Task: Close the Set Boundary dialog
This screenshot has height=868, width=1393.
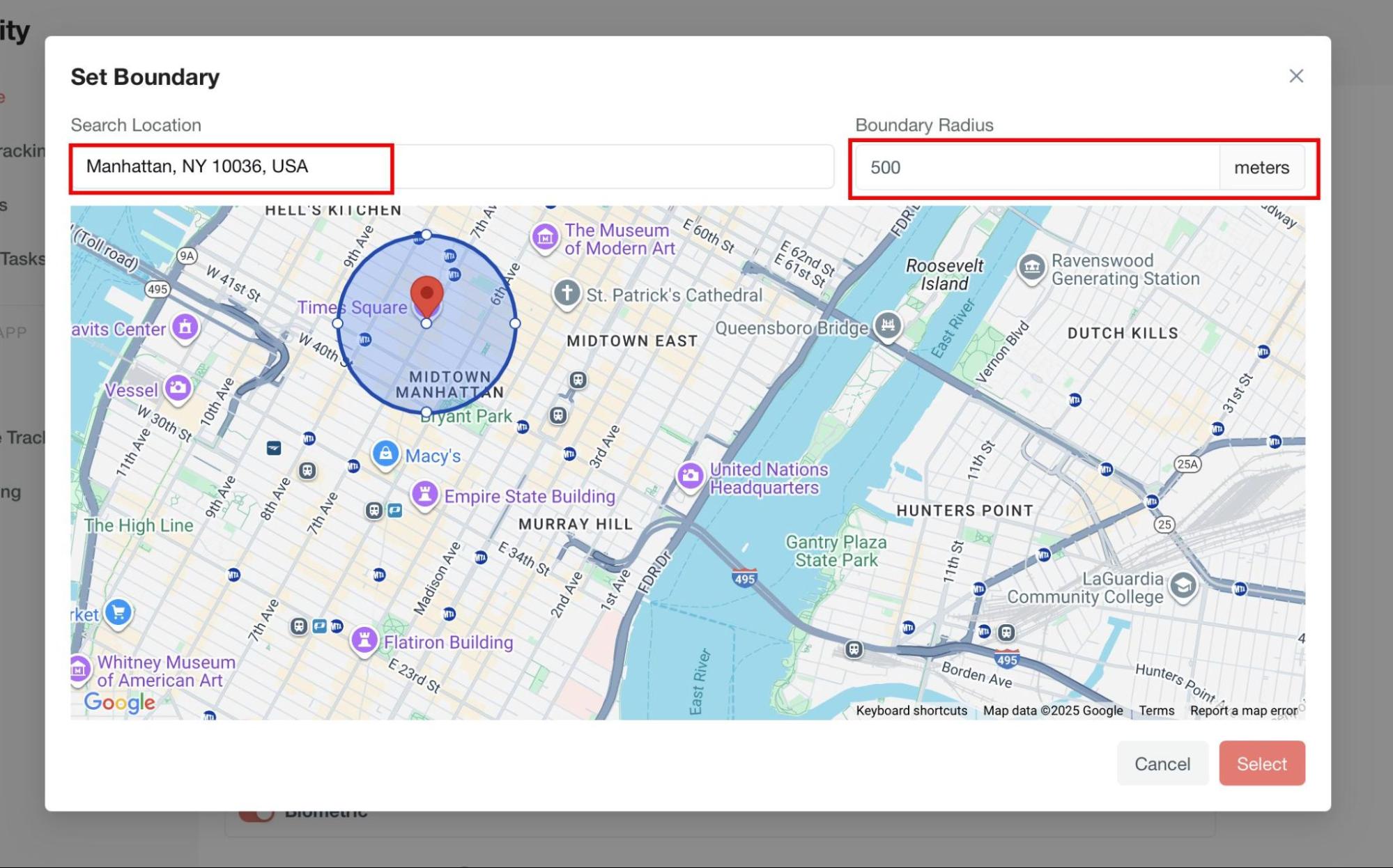Action: pyautogui.click(x=1295, y=76)
